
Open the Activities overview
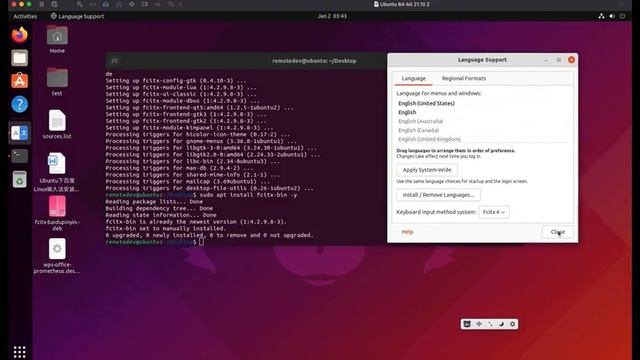[x=25, y=16]
